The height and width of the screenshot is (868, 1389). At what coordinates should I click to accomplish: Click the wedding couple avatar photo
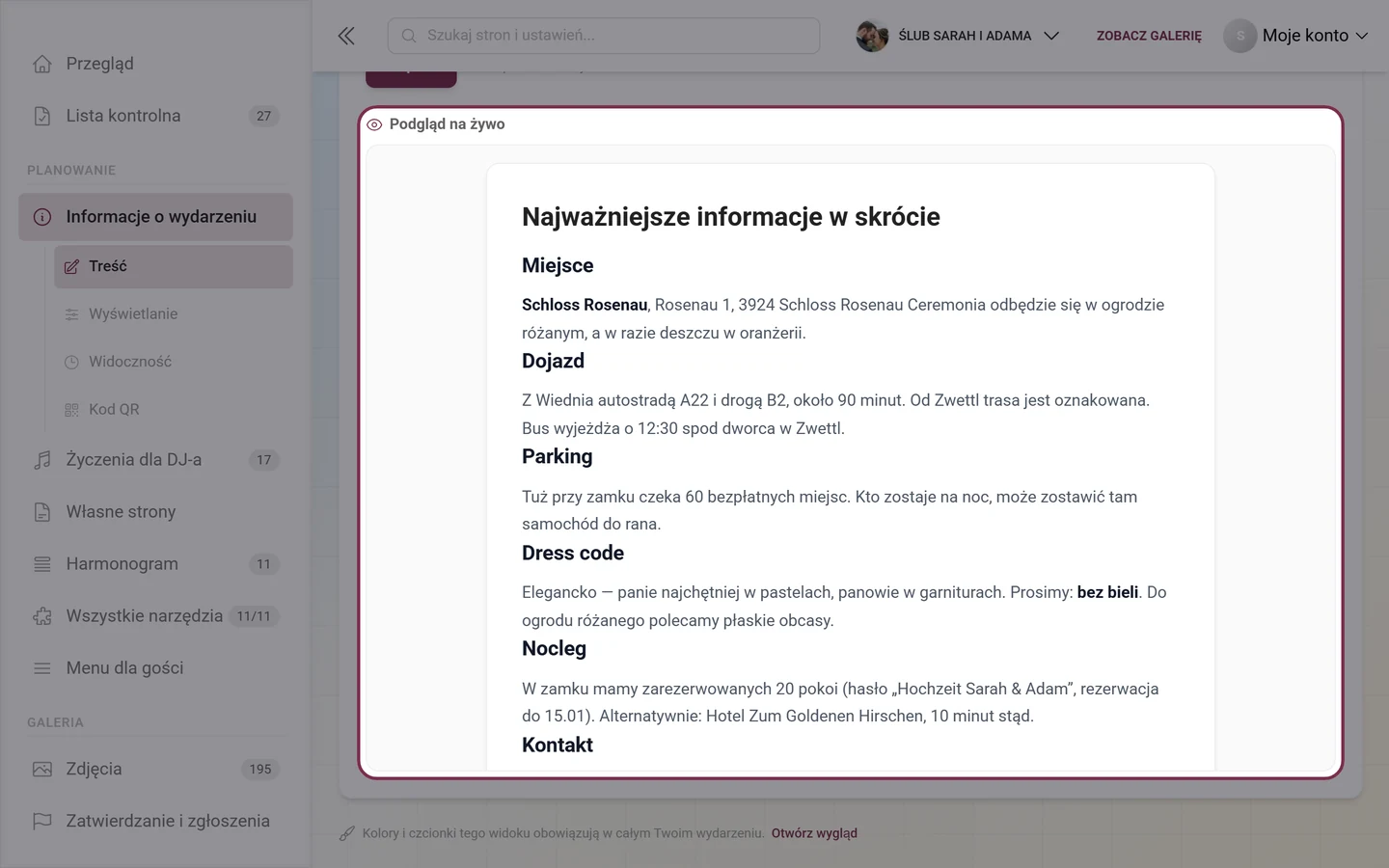872,36
